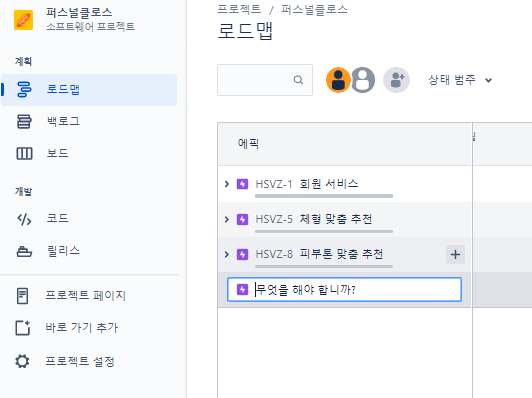Expand epic HSVZ-1 회원 서비스
532x398 pixels.
227,184
